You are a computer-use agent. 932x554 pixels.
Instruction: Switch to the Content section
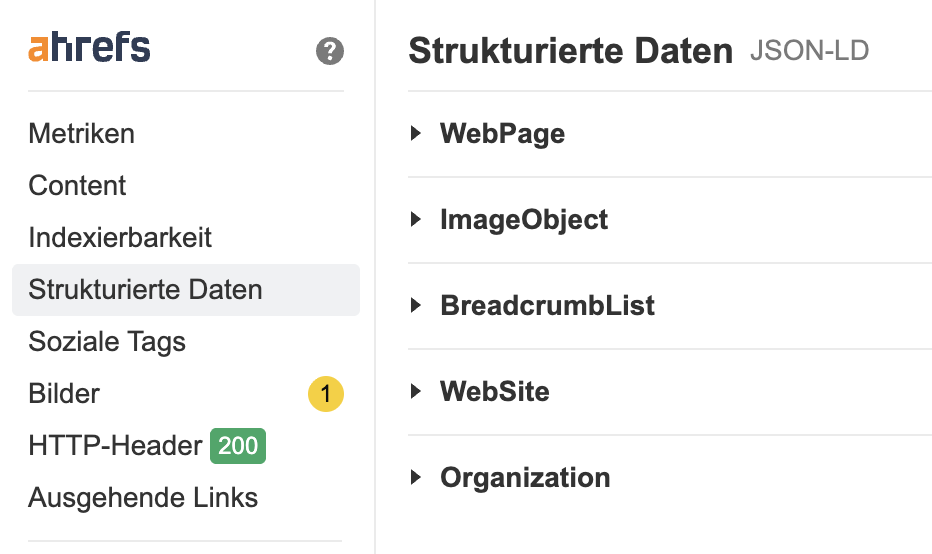click(x=77, y=186)
